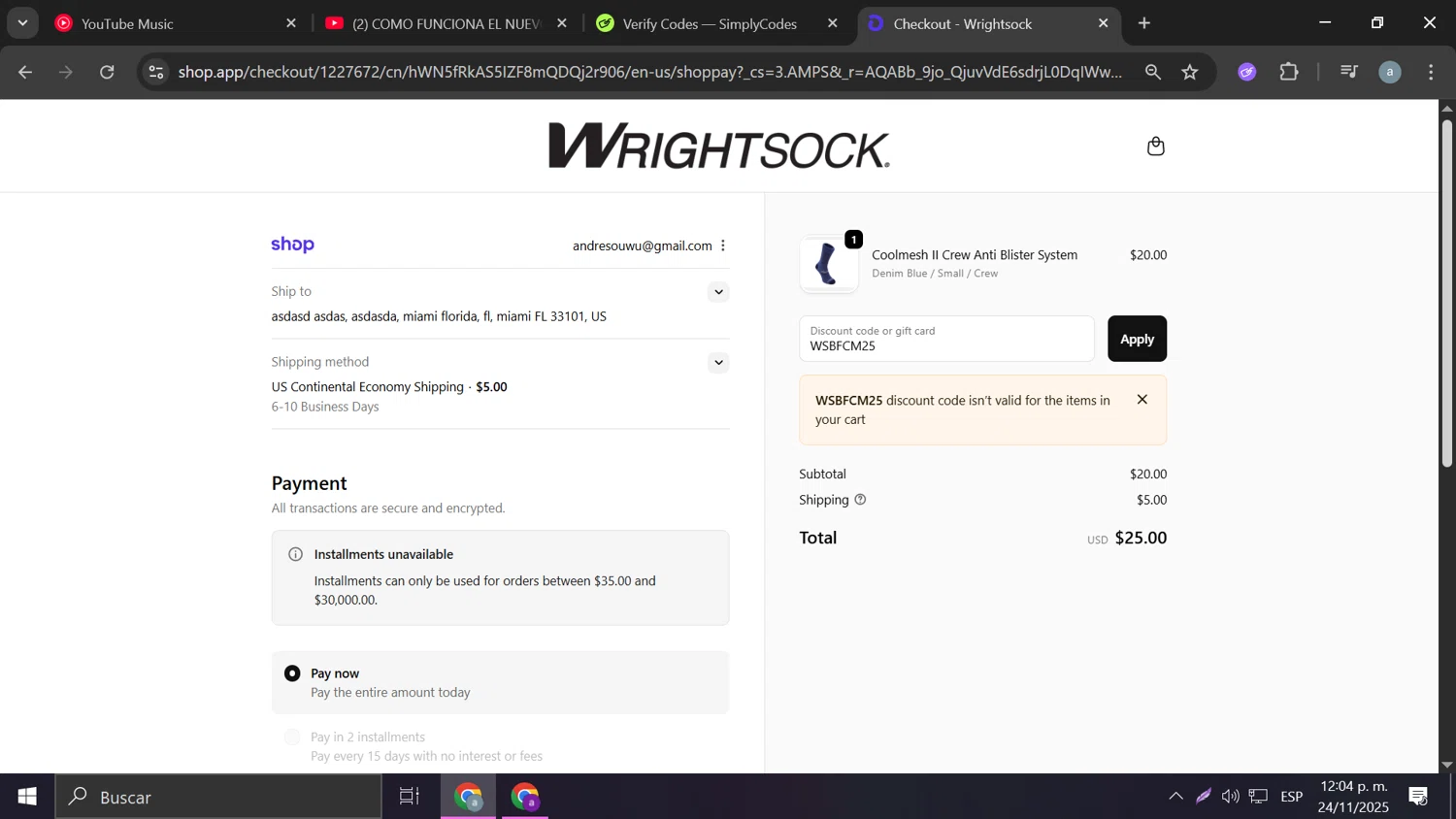Viewport: 1456px width, 819px height.
Task: Dismiss the invalid discount code message
Action: pyautogui.click(x=1142, y=400)
